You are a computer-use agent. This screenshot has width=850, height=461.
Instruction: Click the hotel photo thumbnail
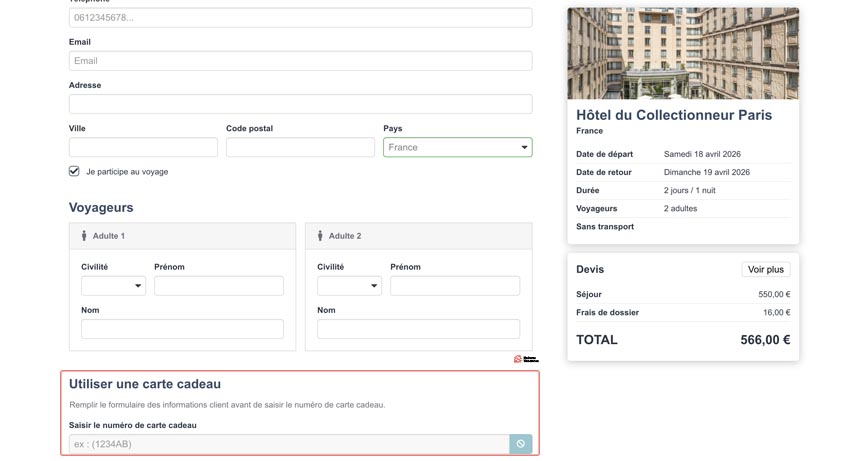683,53
